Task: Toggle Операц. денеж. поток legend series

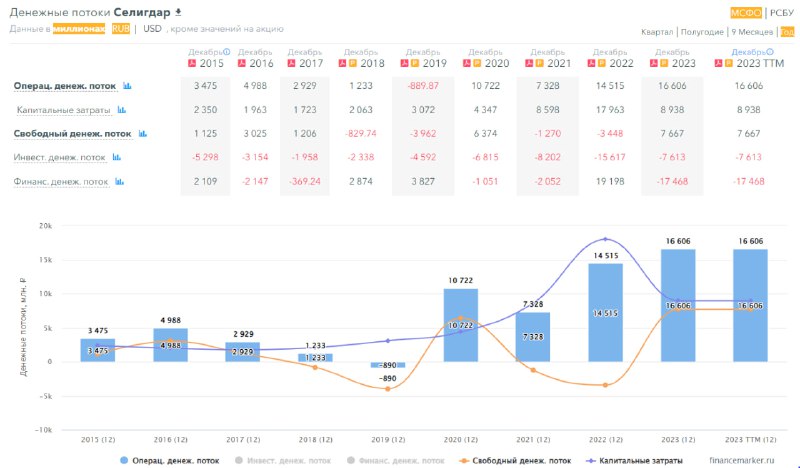Action: 169,460
